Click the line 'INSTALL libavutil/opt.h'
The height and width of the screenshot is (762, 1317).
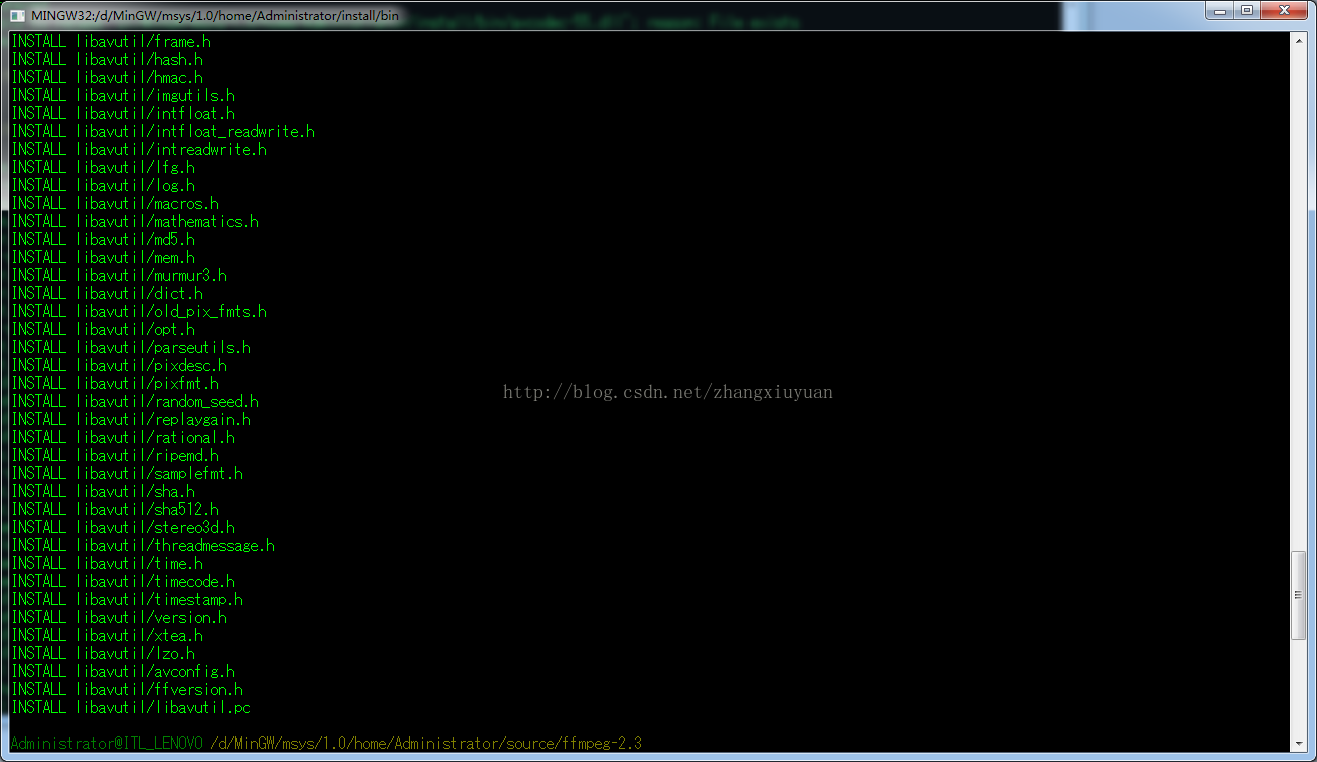(x=103, y=330)
